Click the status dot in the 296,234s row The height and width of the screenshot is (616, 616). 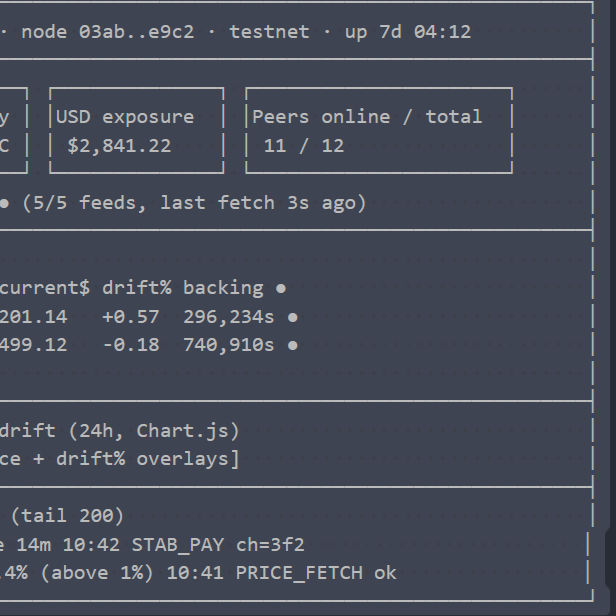pyautogui.click(x=293, y=317)
